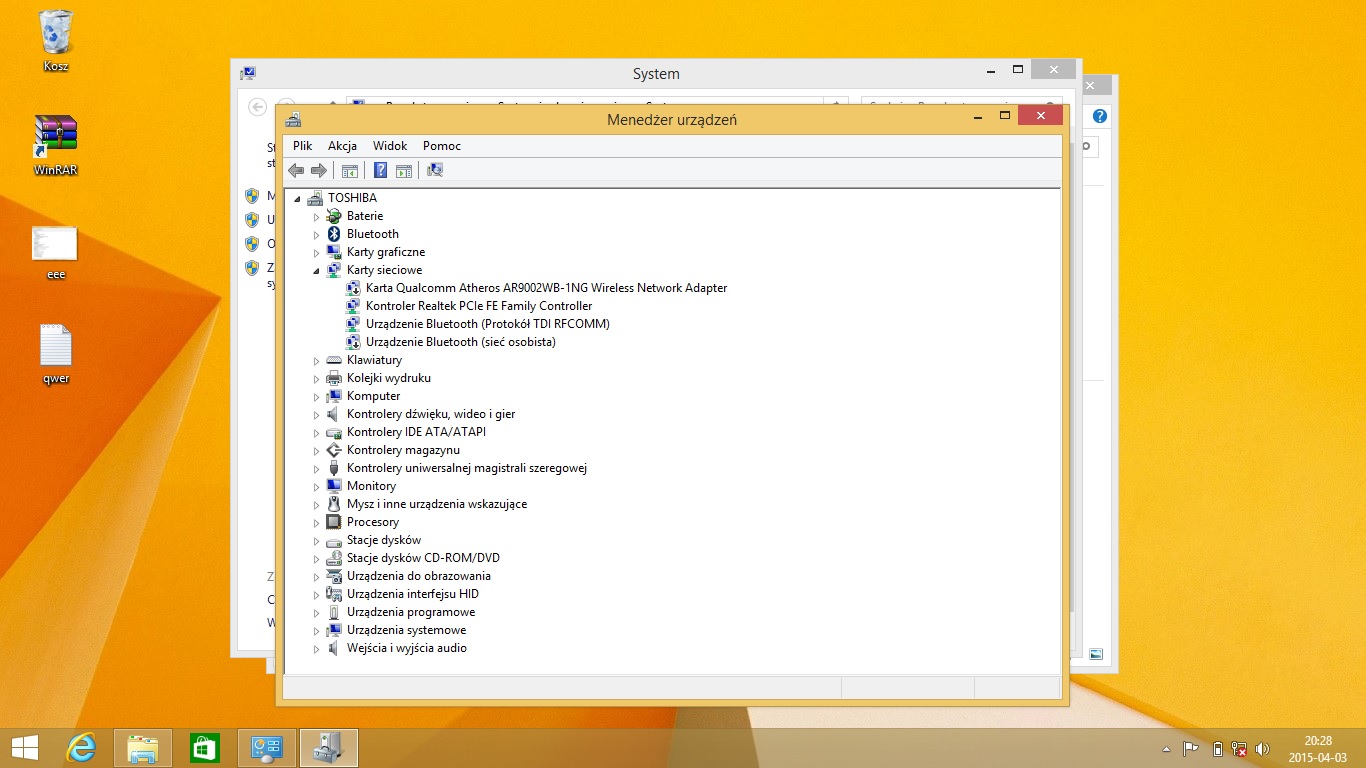Viewport: 1366px width, 768px height.
Task: Click the Monitory monitor icon
Action: point(334,486)
